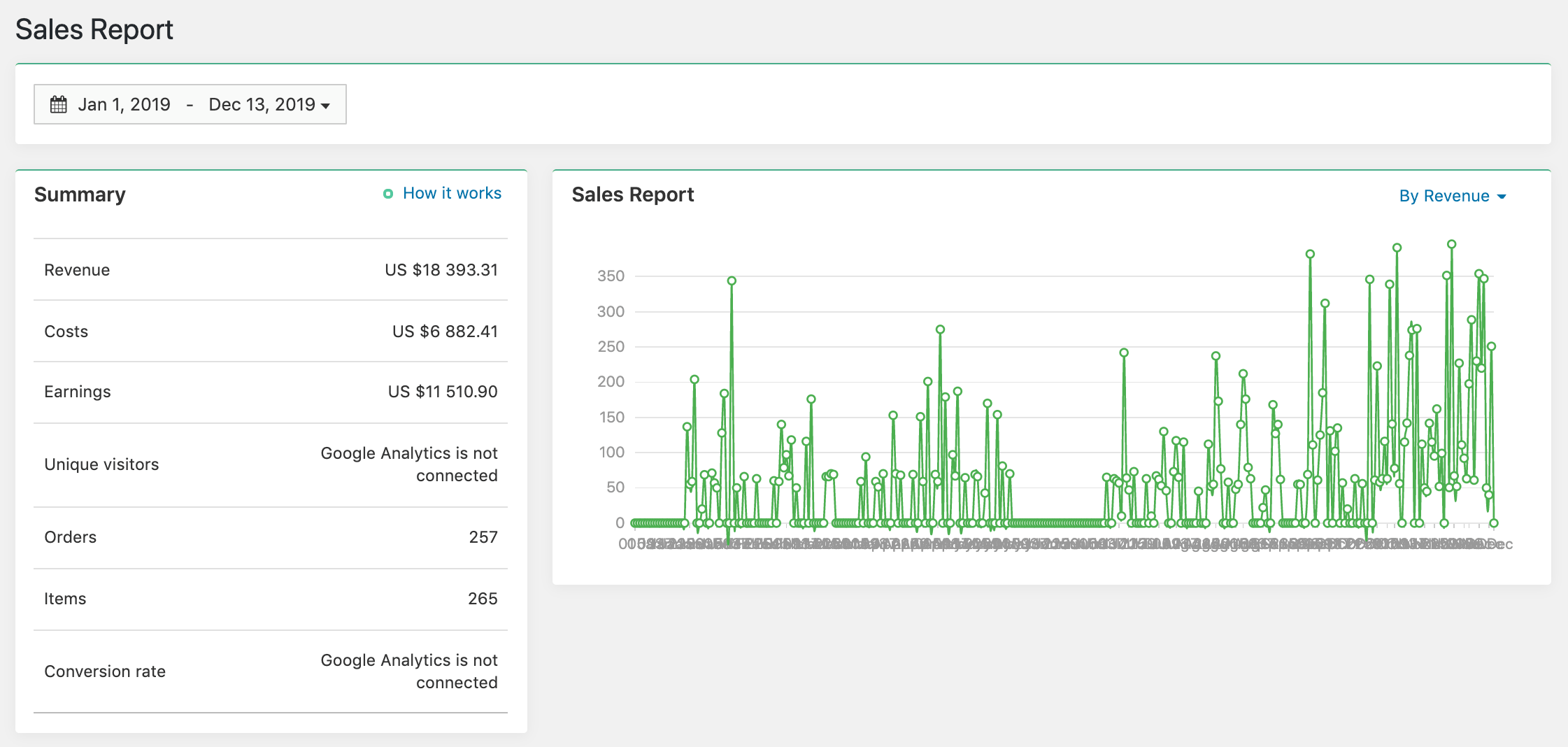Click the Revenue value US $18 393.31

point(441,270)
